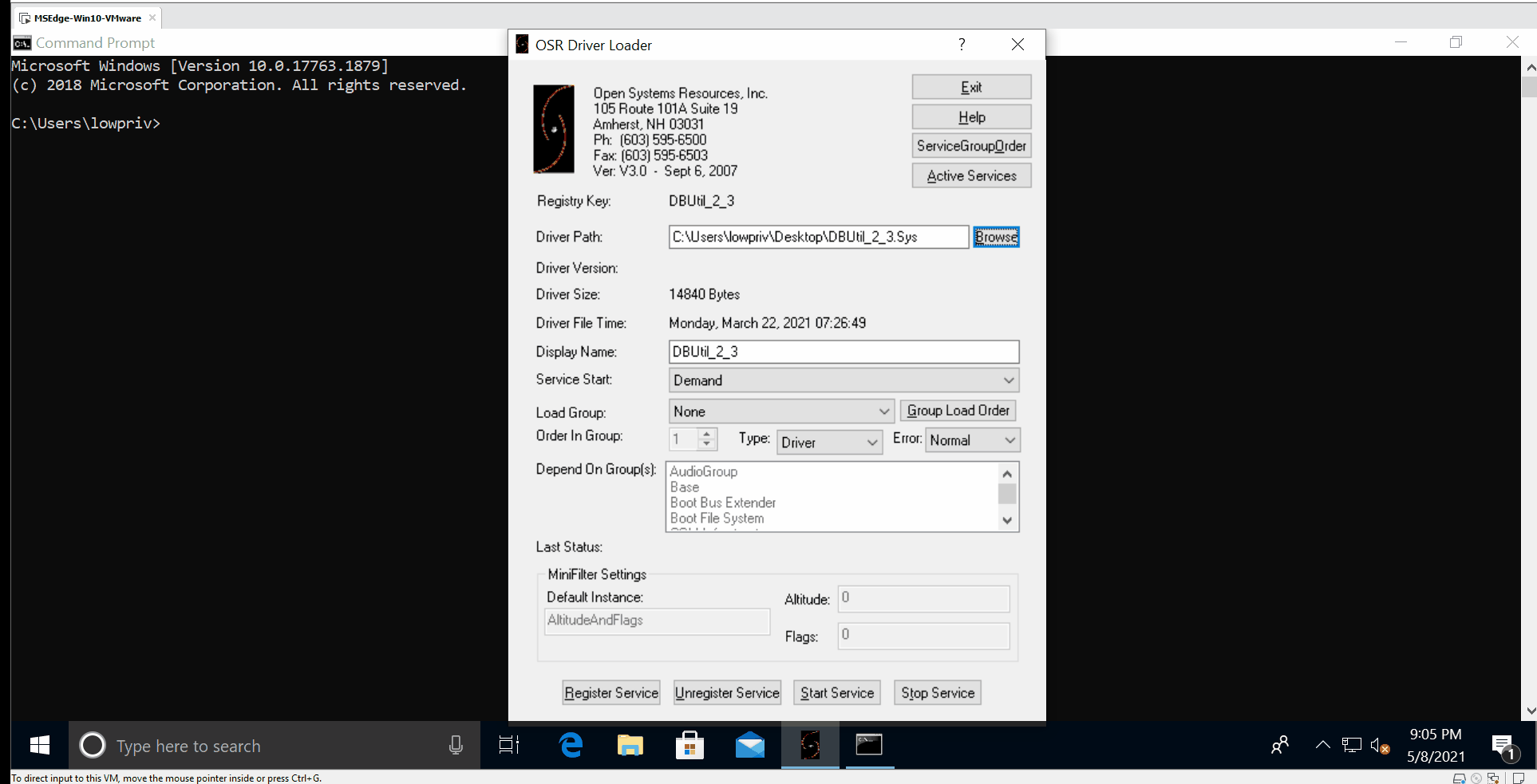Open Microsoft Store from taskbar
This screenshot has width=1537, height=784.
[689, 746]
